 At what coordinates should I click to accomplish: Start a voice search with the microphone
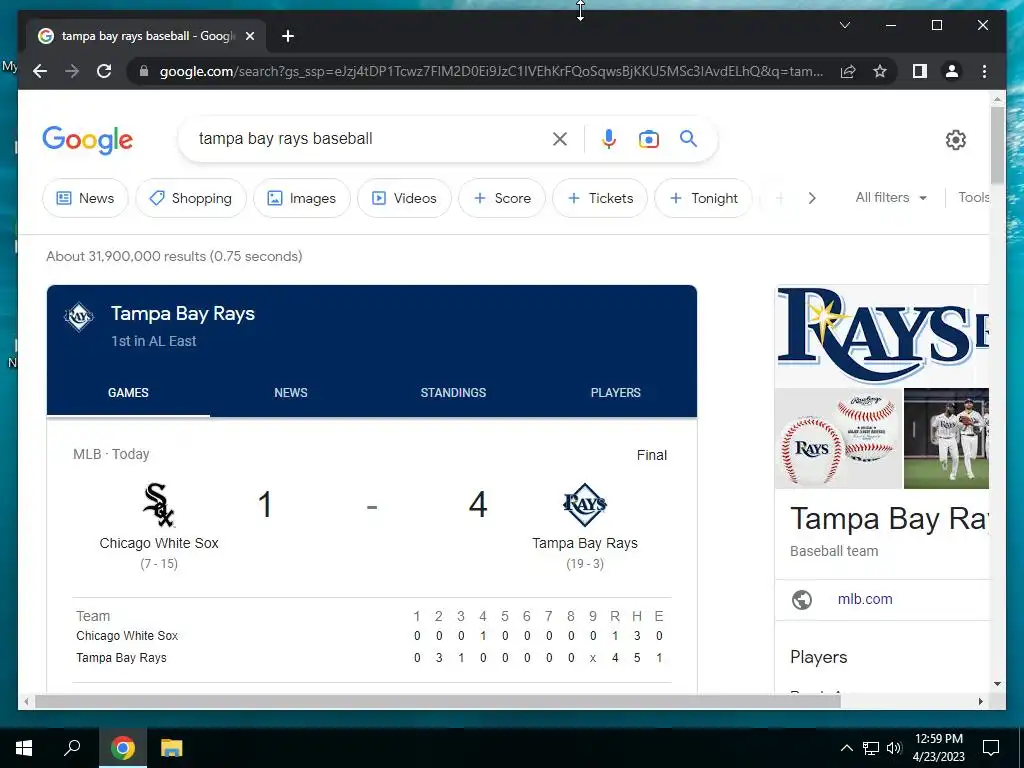tap(609, 138)
